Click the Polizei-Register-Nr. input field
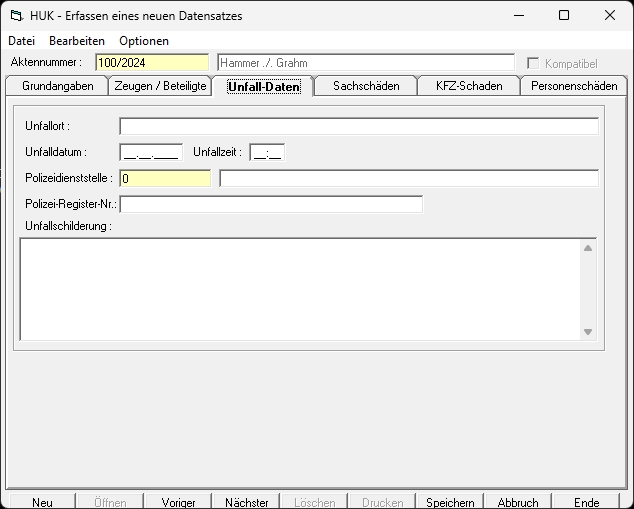634x509 pixels. pyautogui.click(x=270, y=204)
